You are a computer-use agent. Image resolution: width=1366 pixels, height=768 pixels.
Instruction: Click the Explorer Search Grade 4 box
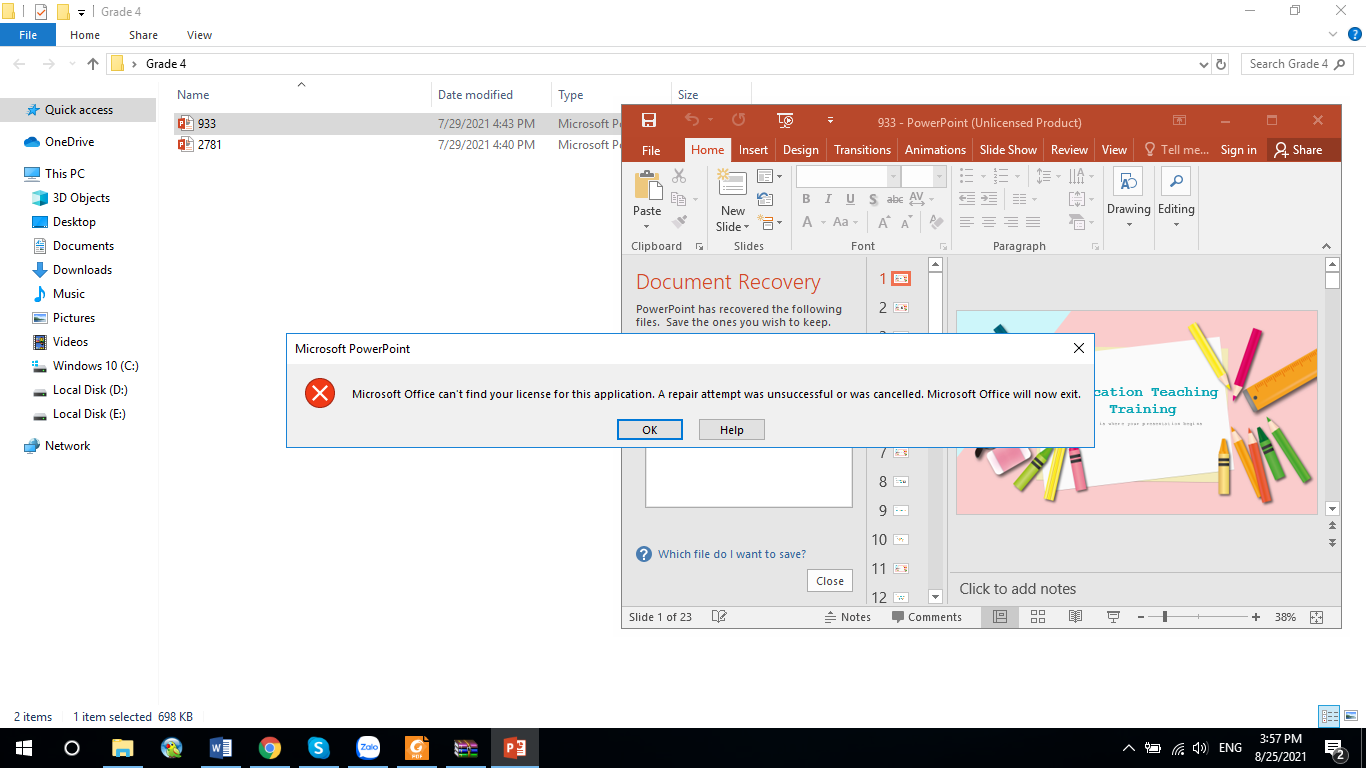(1297, 64)
